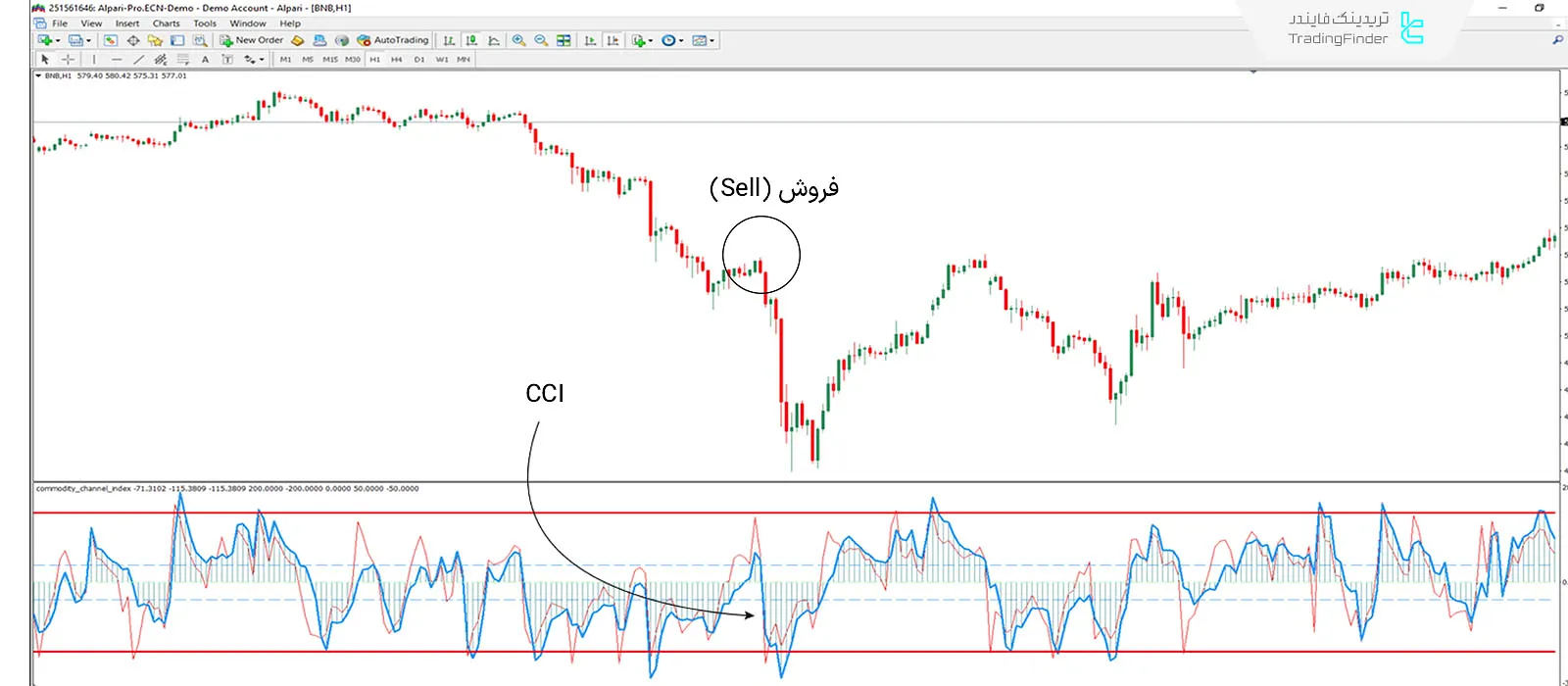
Task: Switch the chart to the M15 timeframe
Action: [x=330, y=60]
